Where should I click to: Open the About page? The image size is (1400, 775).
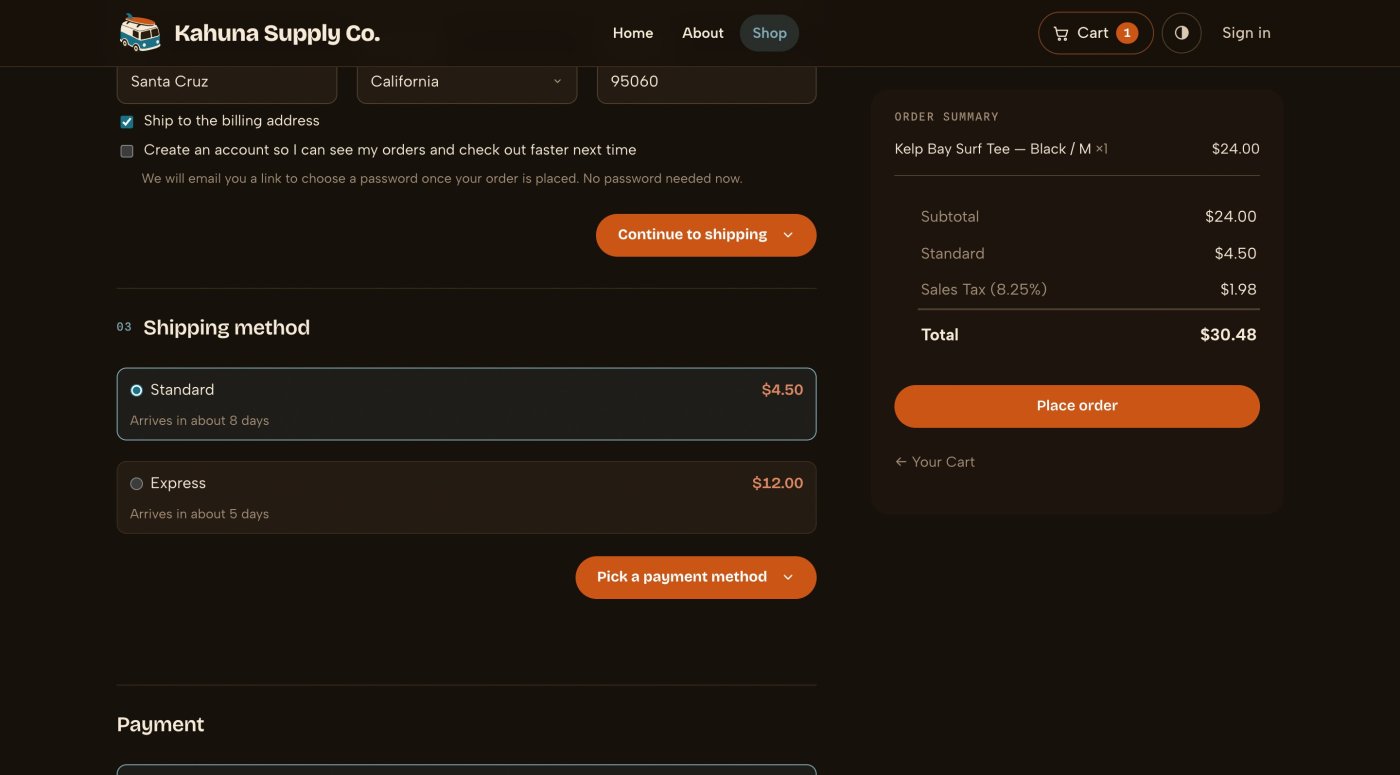(x=703, y=33)
